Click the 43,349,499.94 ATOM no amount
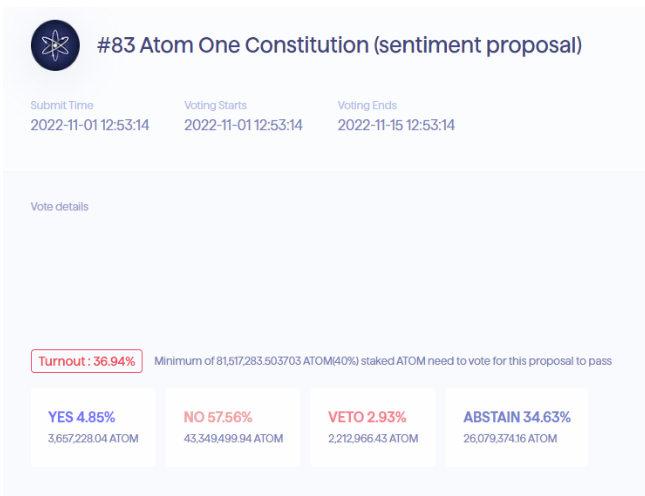 point(233,438)
